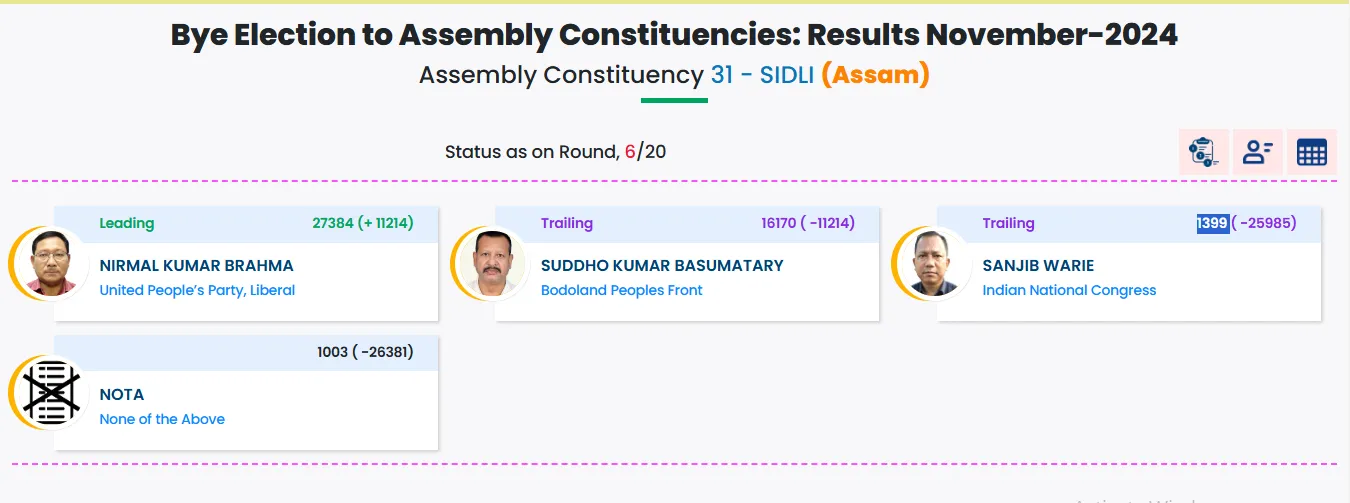Screen dimensions: 1350x503
Task: Select the SANJIB WARIE name
Action: click(x=1038, y=265)
